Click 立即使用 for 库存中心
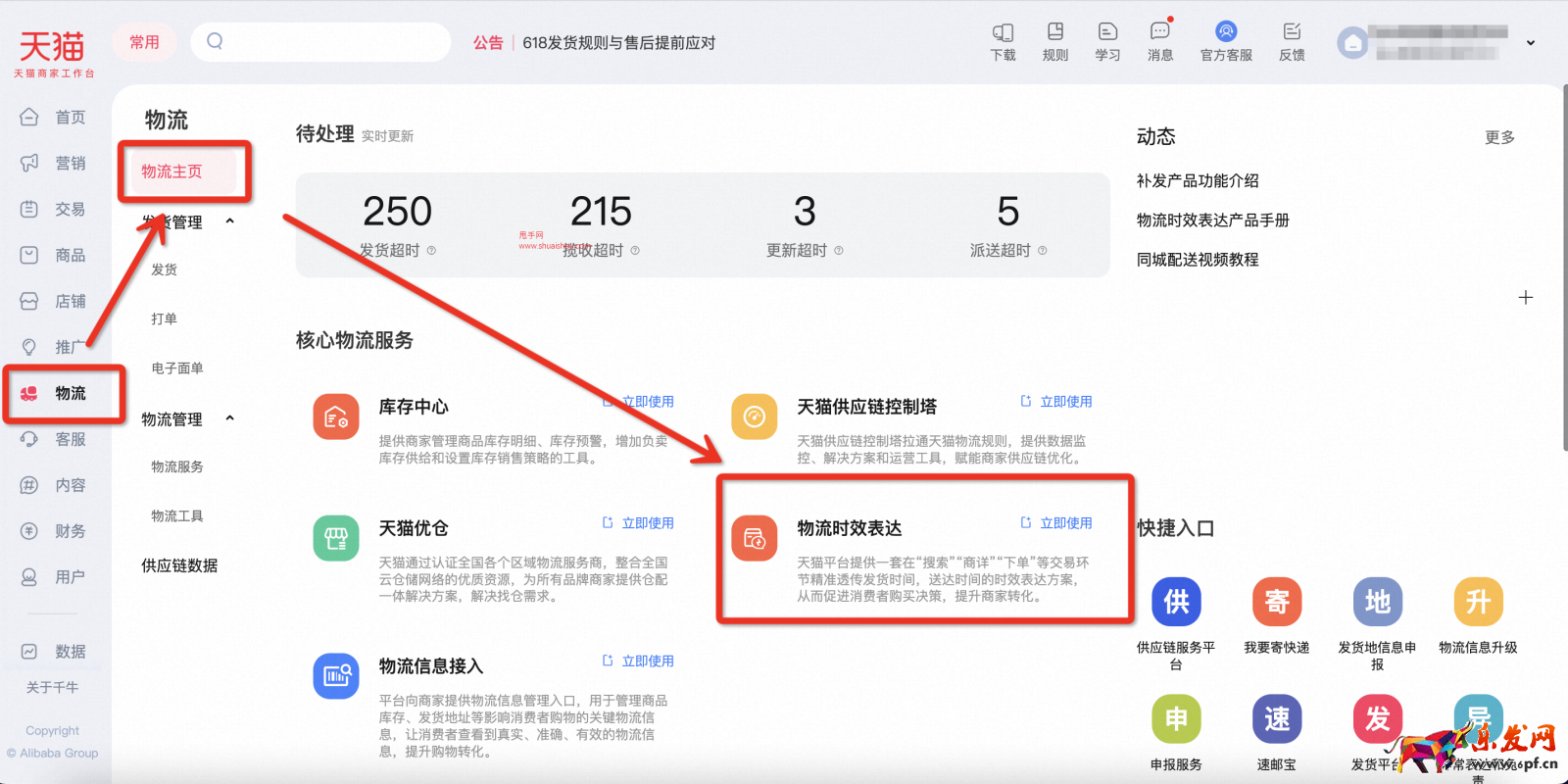The image size is (1568, 784). (x=638, y=402)
